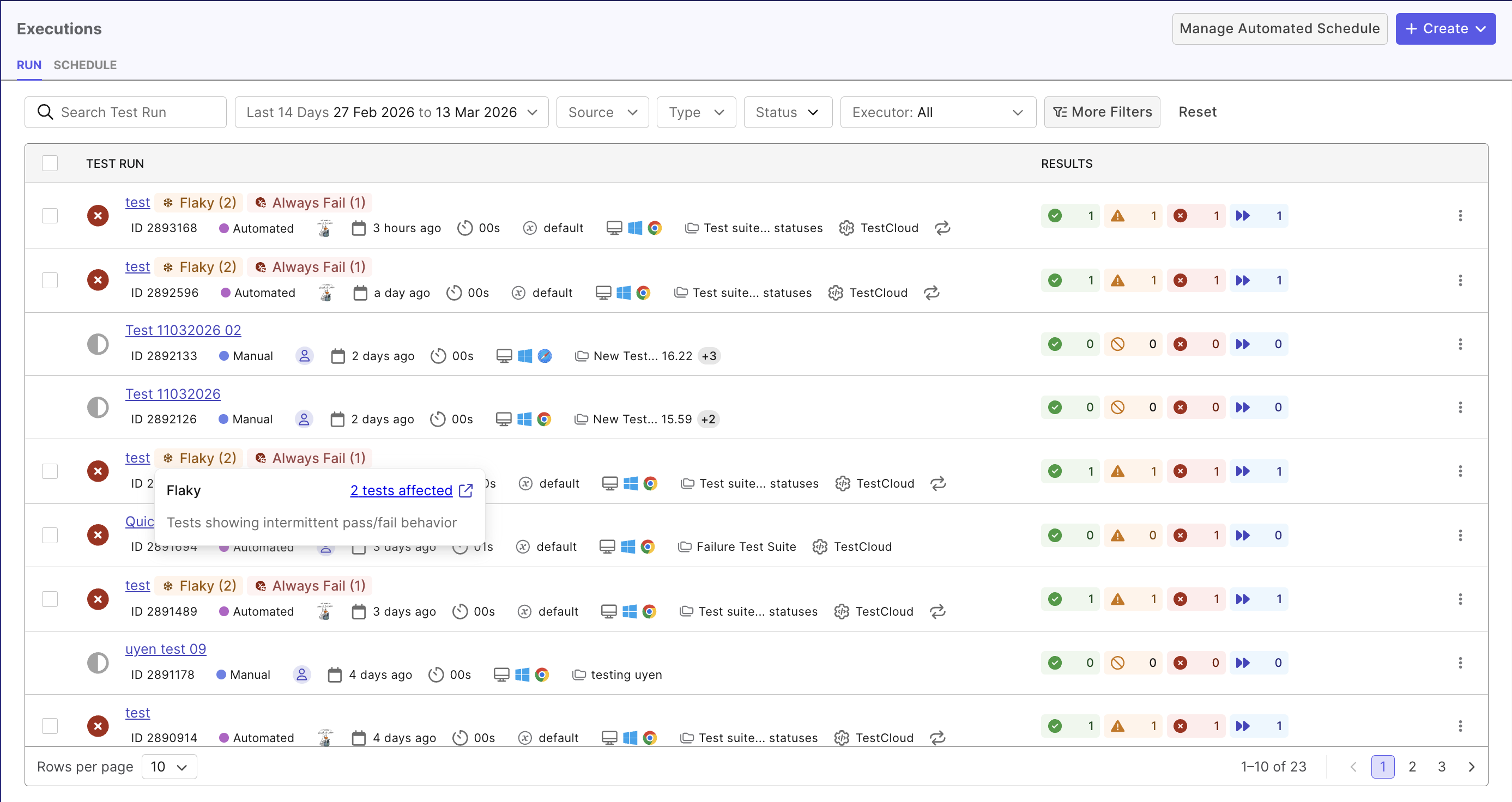
Task: Open the Status filter dropdown
Action: tap(788, 112)
